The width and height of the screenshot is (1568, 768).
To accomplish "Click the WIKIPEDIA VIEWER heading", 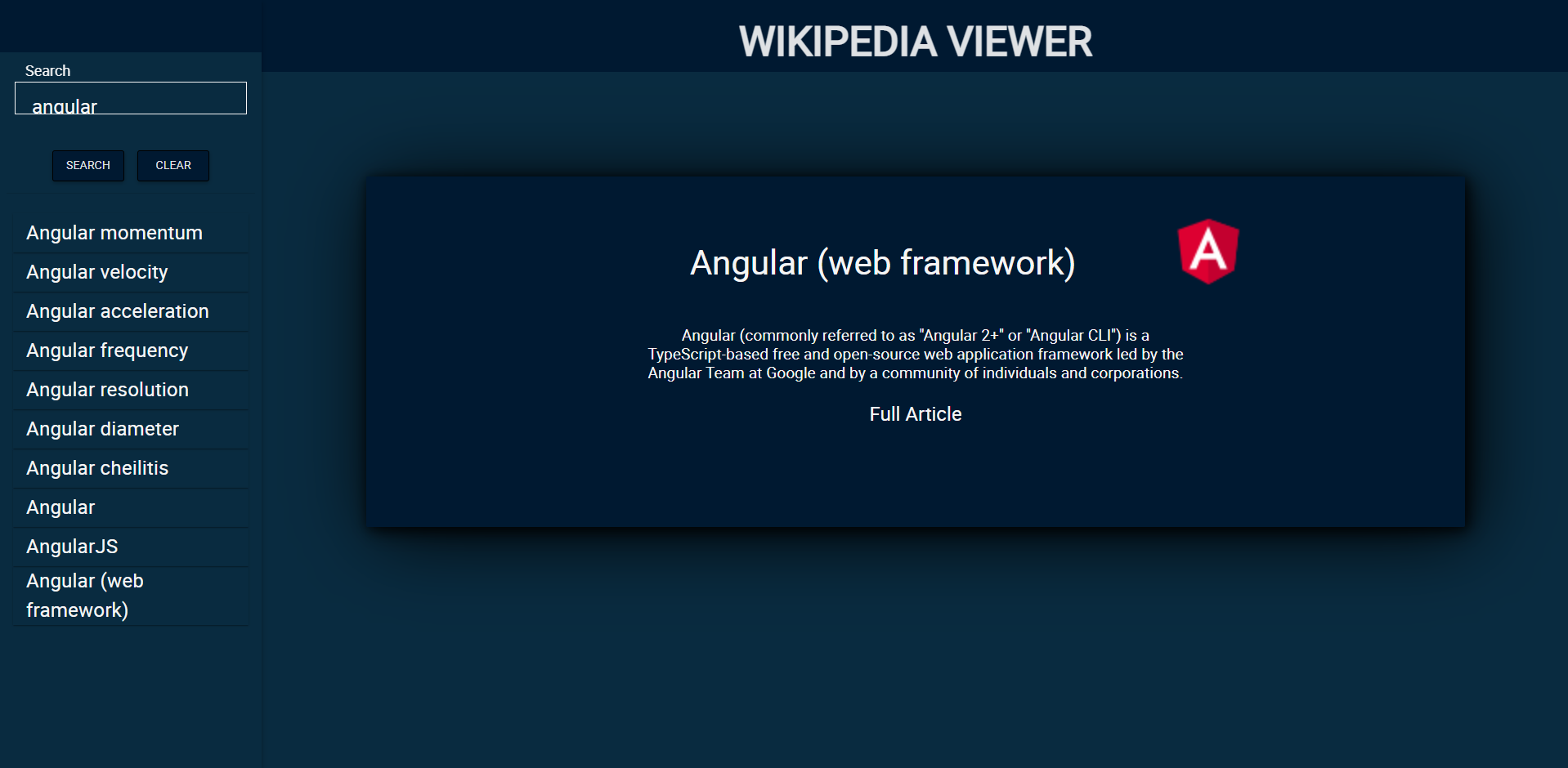I will click(916, 42).
